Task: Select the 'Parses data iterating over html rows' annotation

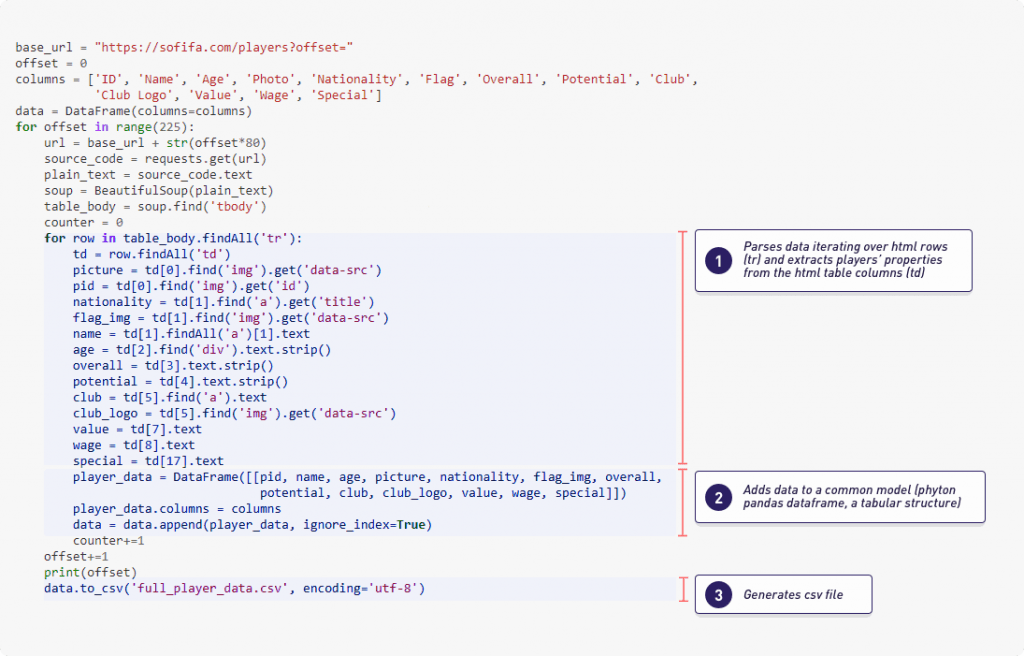Action: click(845, 260)
